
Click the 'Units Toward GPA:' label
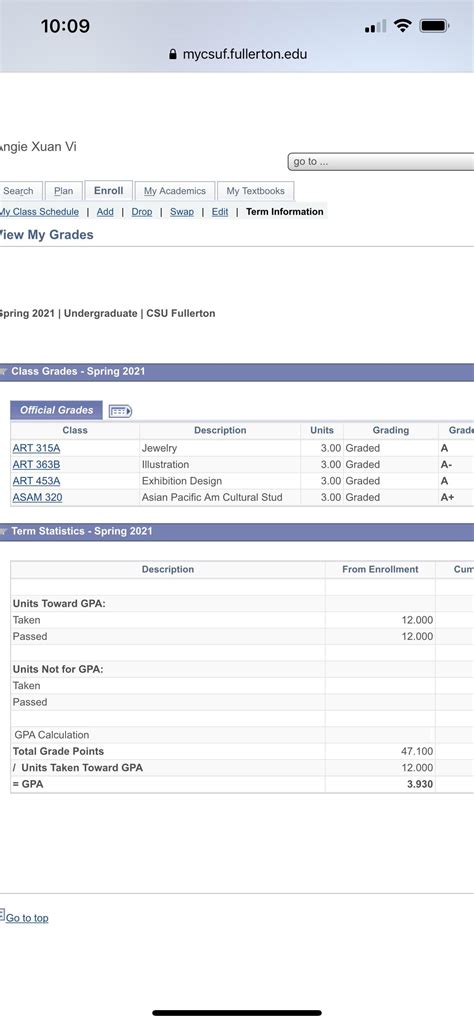click(x=59, y=604)
